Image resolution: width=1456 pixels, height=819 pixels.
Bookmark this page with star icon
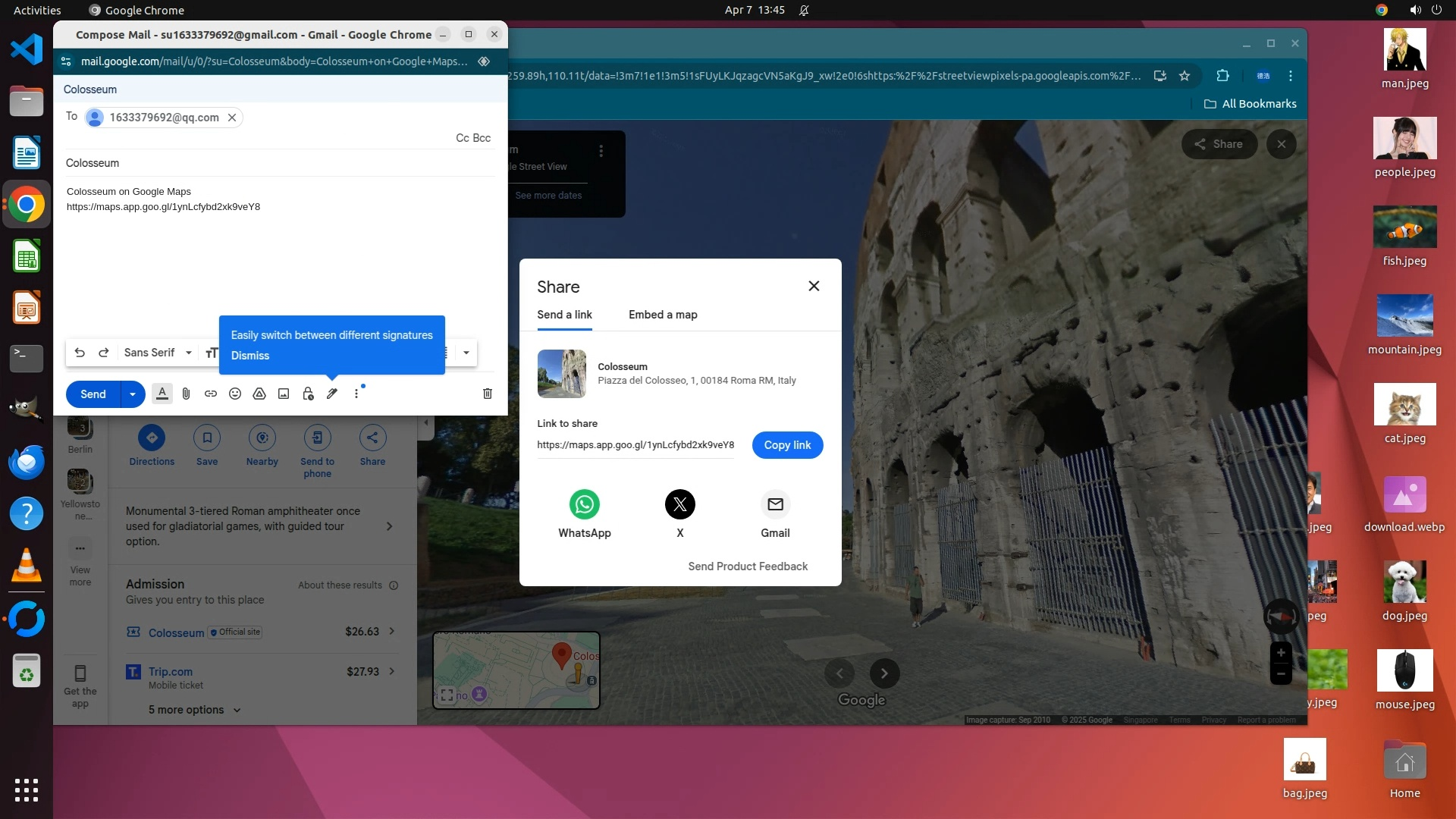pyautogui.click(x=1185, y=76)
